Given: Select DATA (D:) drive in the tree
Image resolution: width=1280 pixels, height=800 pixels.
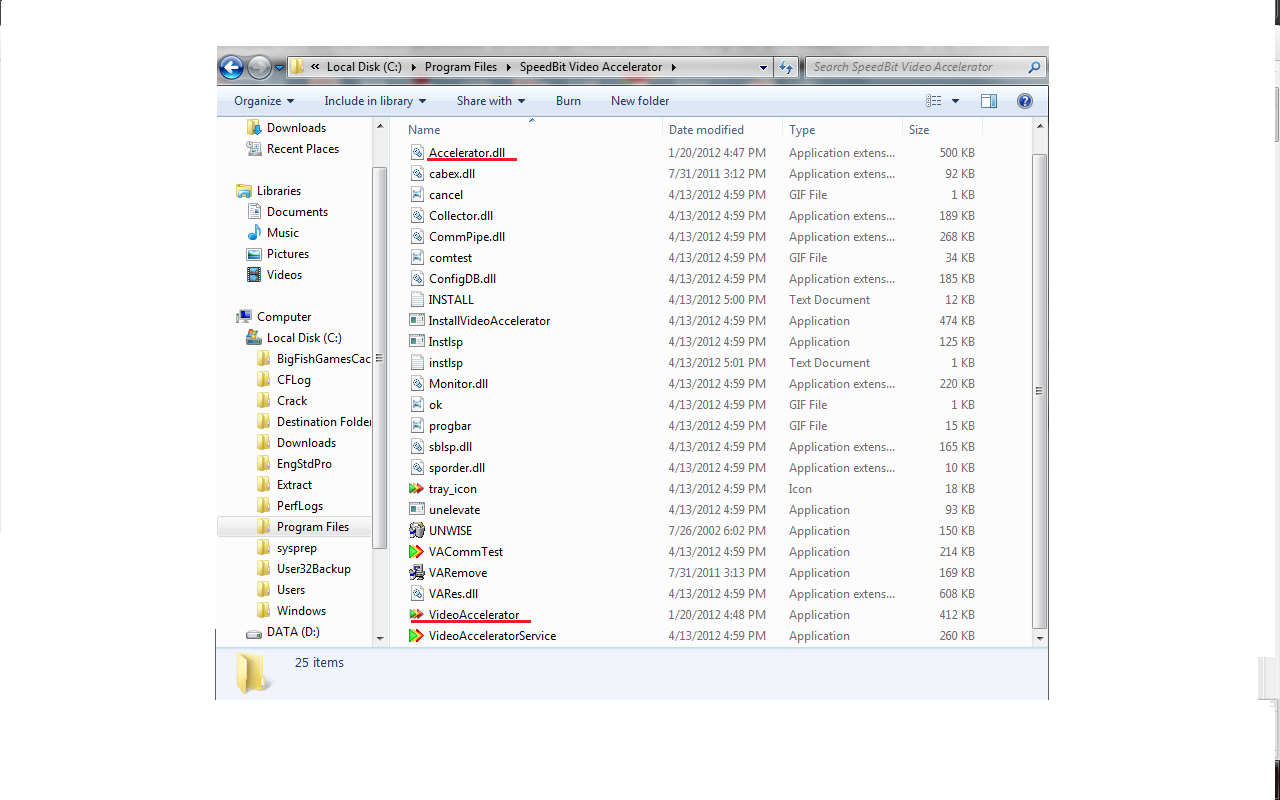Looking at the screenshot, I should (x=293, y=632).
